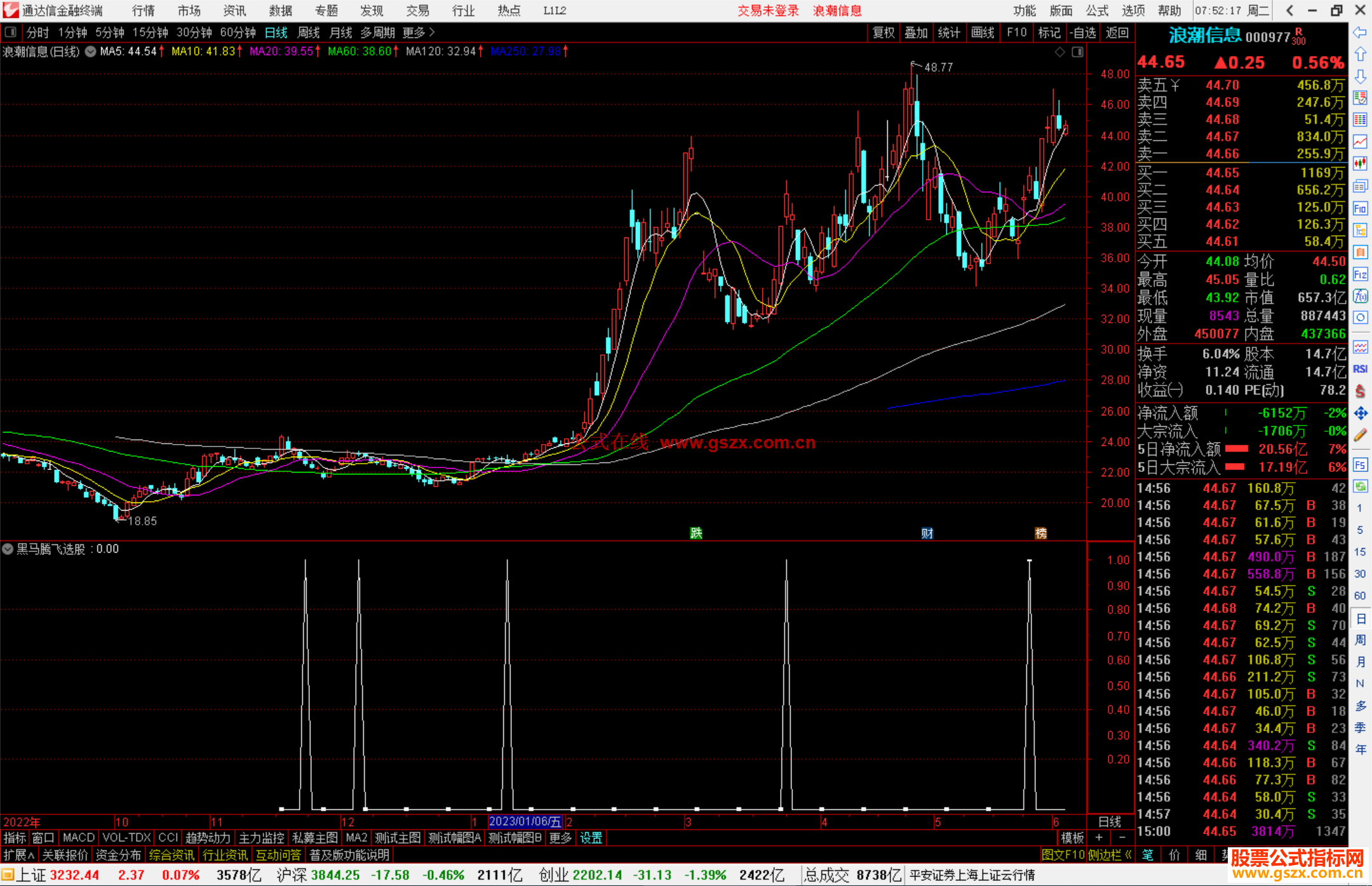Toggle the 黑马腾飞选股 indicator circle checkmark
This screenshot has width=1372, height=886.
pos(8,549)
